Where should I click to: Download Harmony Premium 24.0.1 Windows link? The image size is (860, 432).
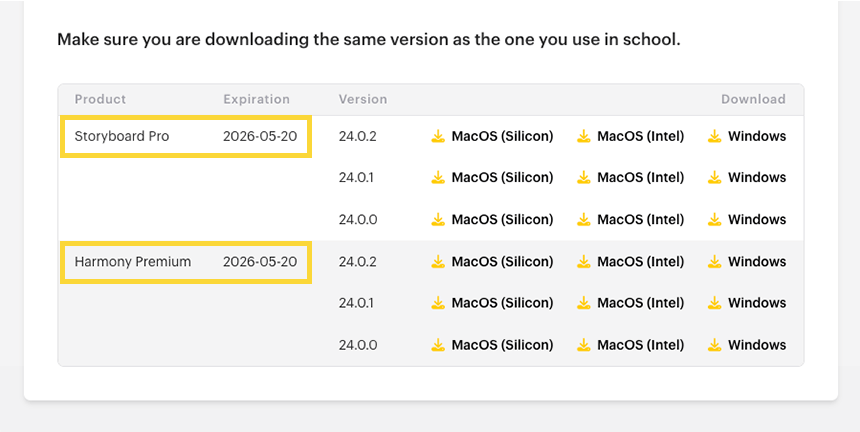click(756, 303)
